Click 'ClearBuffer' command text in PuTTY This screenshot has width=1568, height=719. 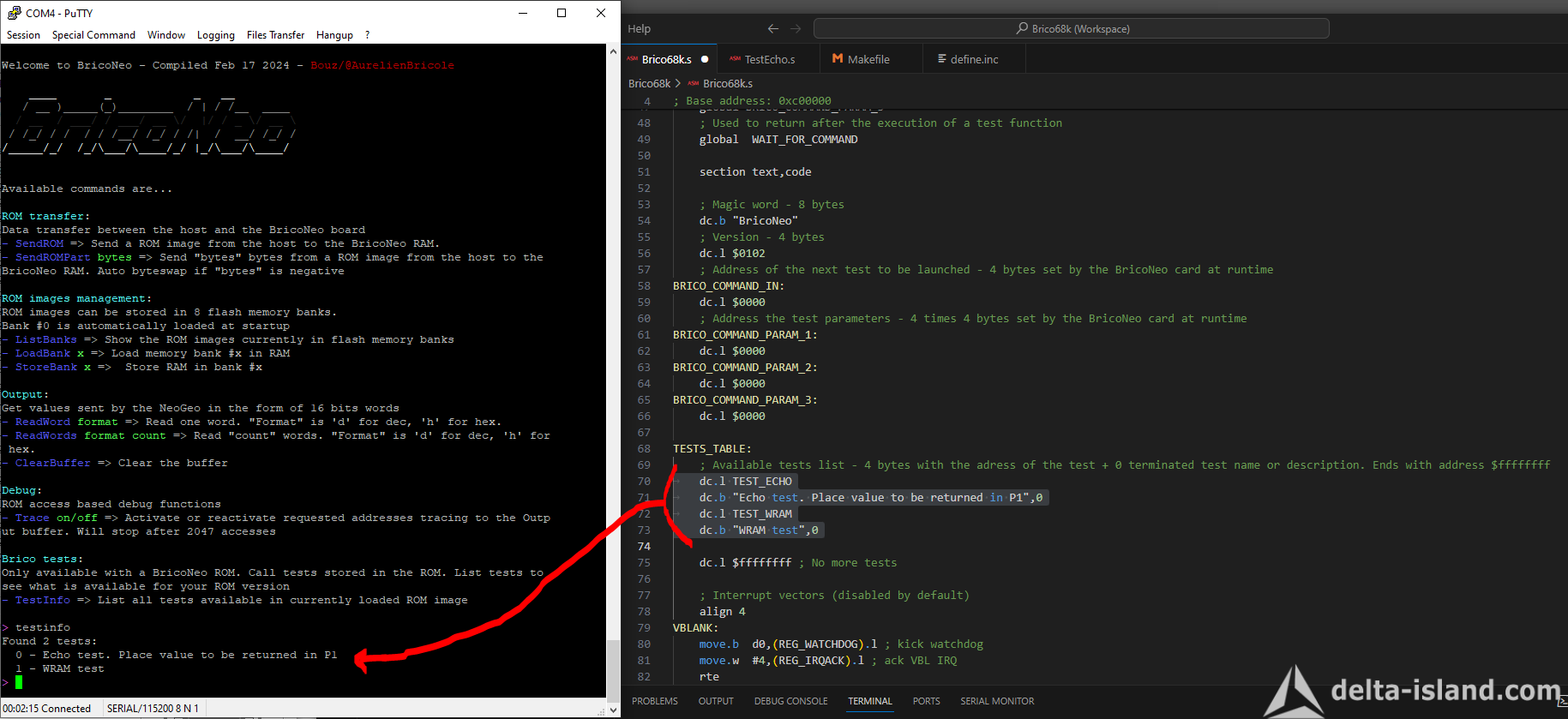[x=52, y=463]
